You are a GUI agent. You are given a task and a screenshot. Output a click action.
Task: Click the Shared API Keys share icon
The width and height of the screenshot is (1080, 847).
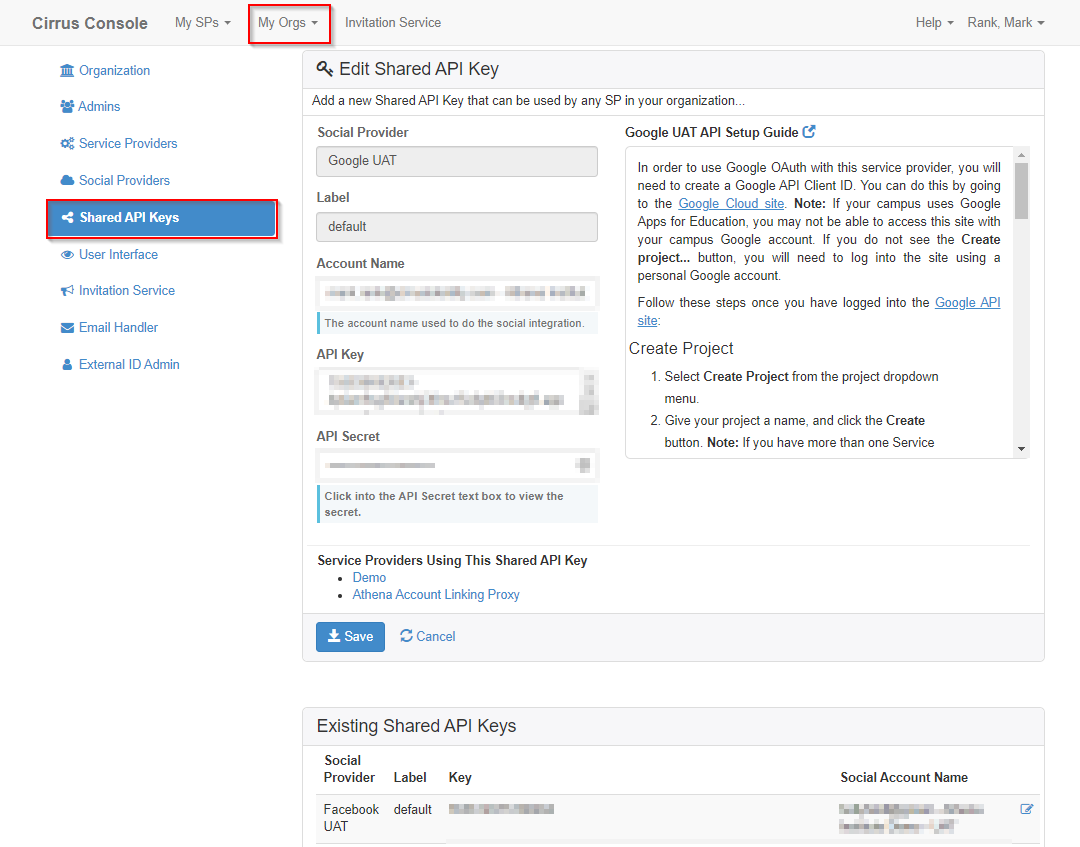68,218
